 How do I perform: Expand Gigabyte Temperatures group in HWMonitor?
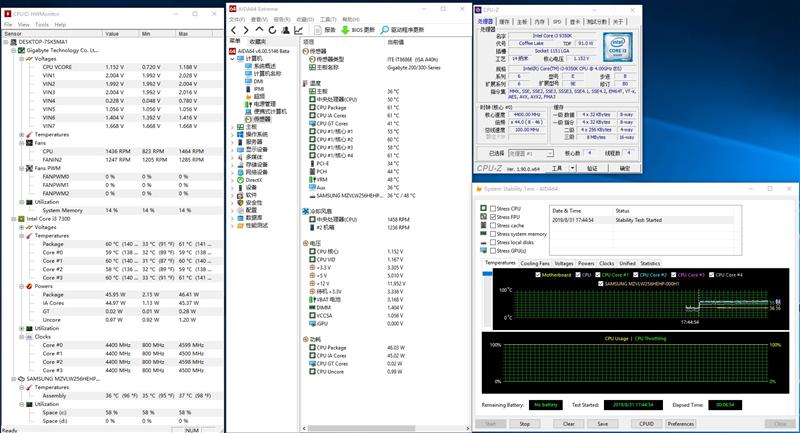click(x=21, y=135)
